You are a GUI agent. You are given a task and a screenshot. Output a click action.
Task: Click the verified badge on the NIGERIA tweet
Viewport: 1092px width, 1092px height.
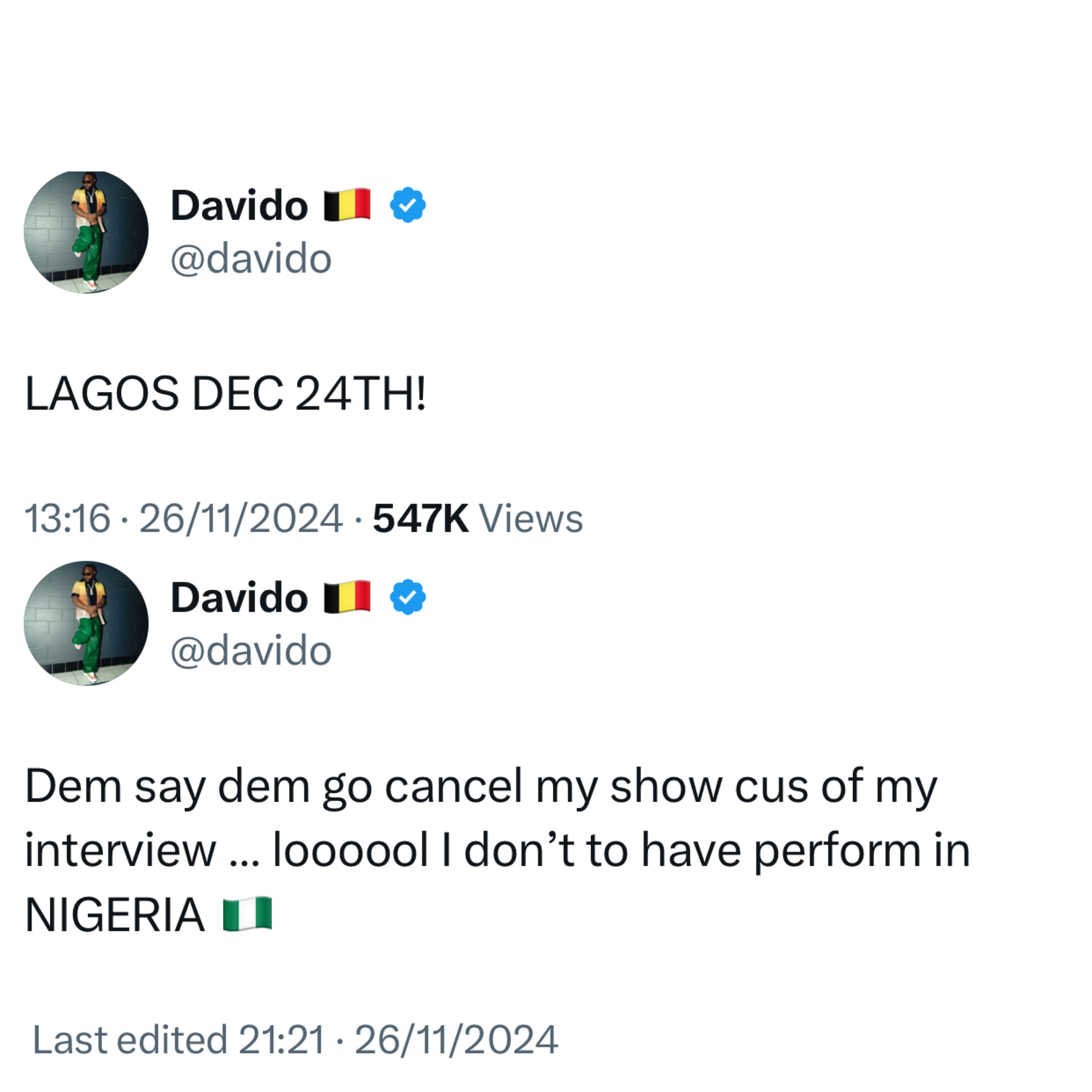pyautogui.click(x=407, y=597)
